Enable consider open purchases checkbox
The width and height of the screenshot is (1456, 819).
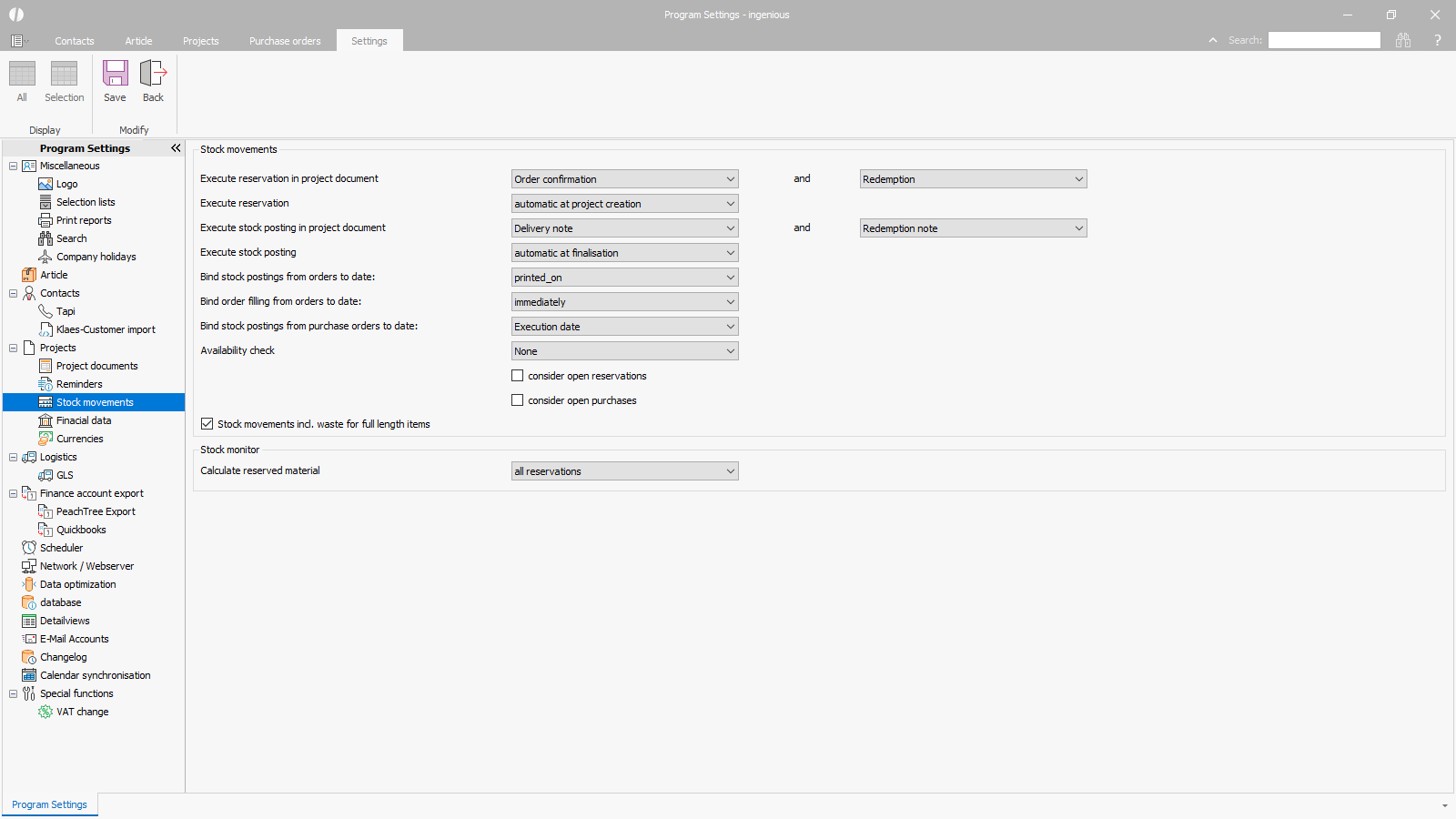tap(518, 400)
